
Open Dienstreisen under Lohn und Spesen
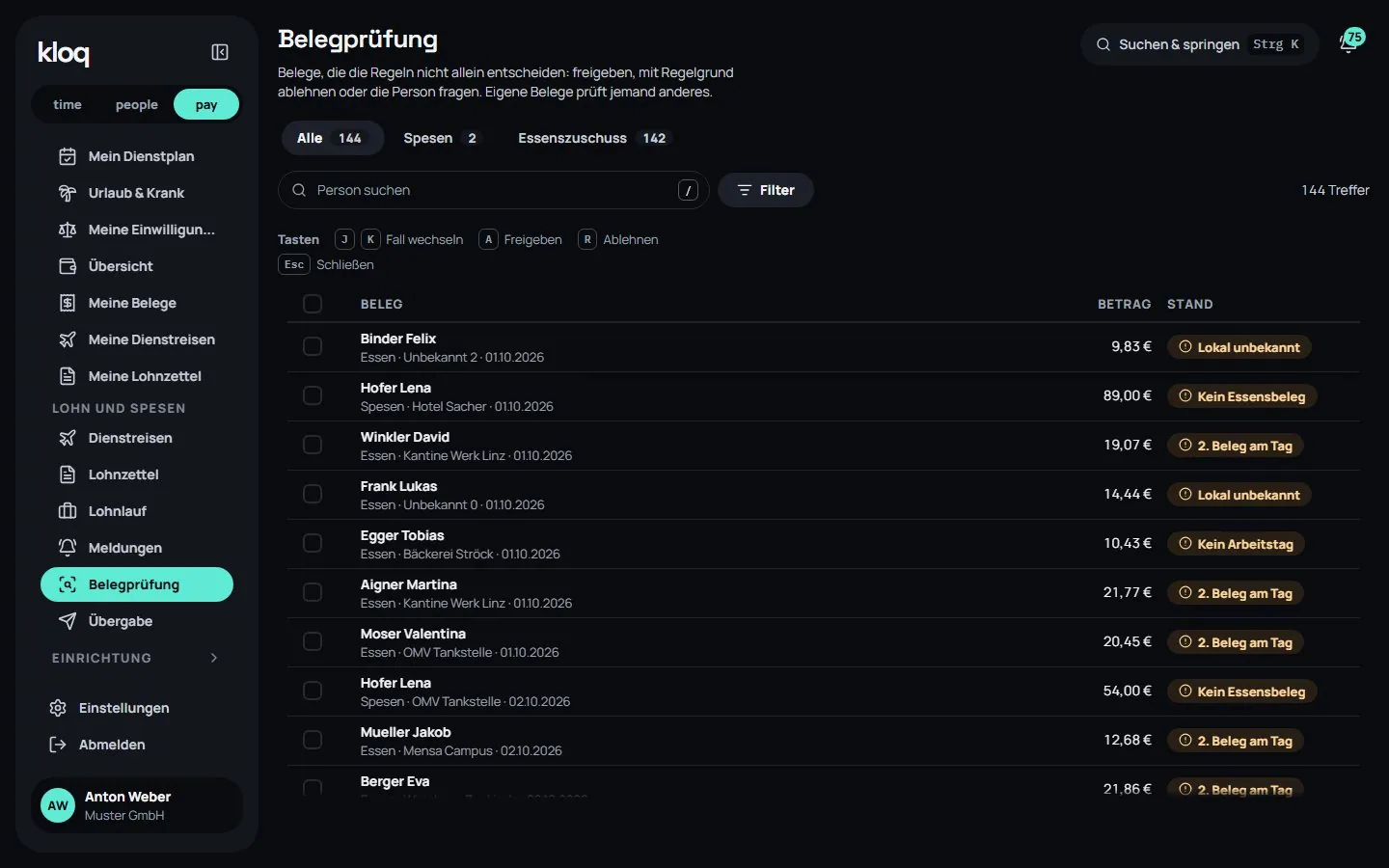click(137, 438)
